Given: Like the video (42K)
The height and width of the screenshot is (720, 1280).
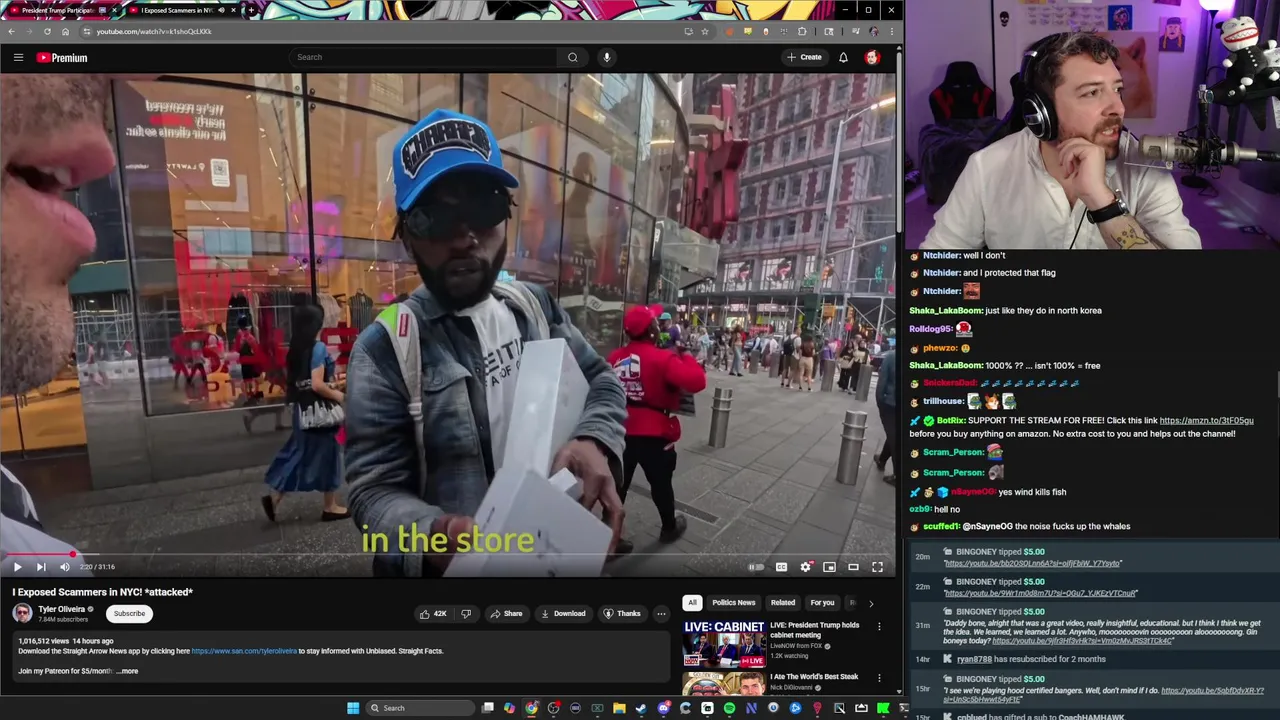Looking at the screenshot, I should point(433,614).
